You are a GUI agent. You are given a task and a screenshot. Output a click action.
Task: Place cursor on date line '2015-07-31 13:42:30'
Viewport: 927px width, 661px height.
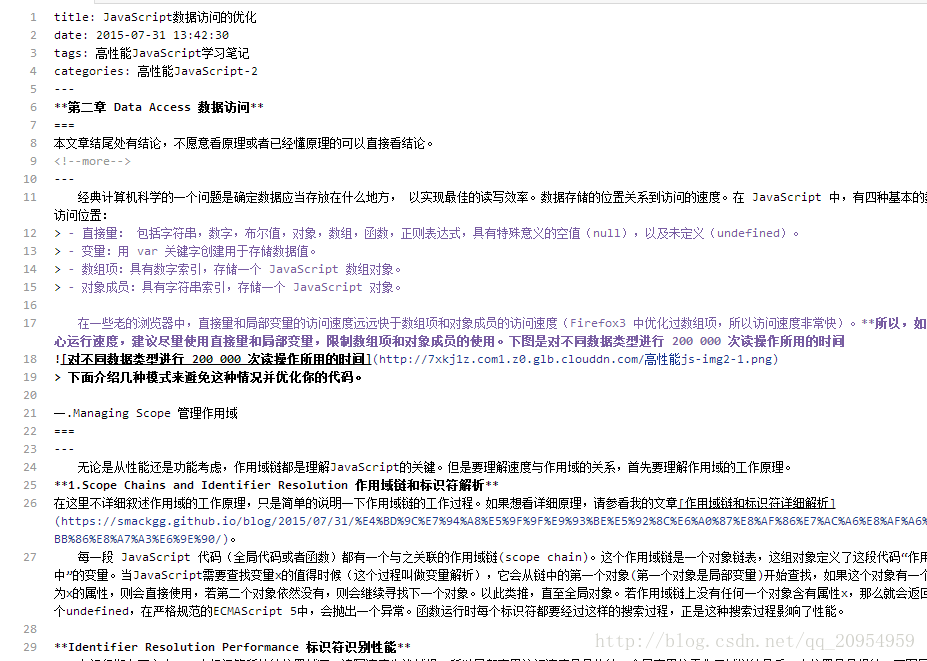162,35
